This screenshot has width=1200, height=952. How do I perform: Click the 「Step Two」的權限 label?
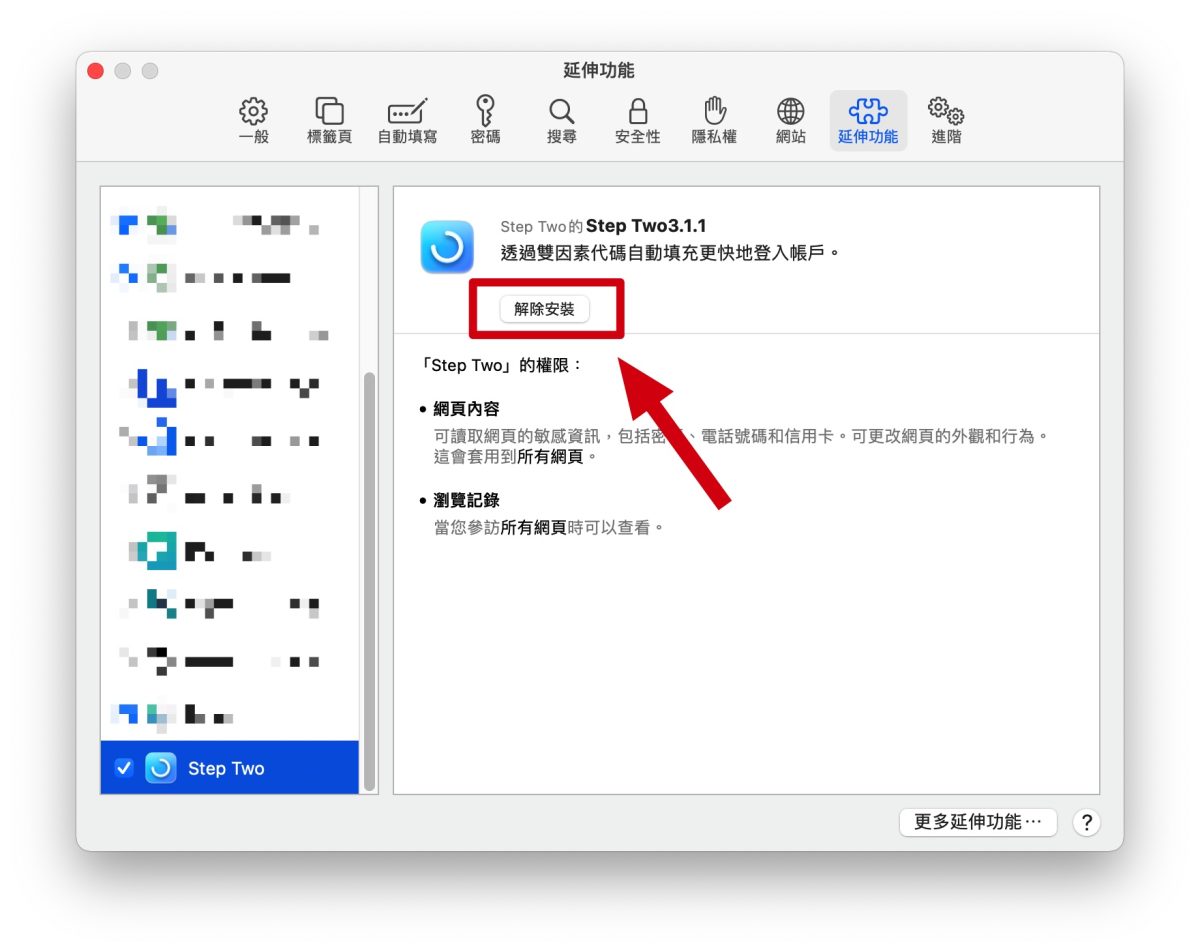click(502, 365)
